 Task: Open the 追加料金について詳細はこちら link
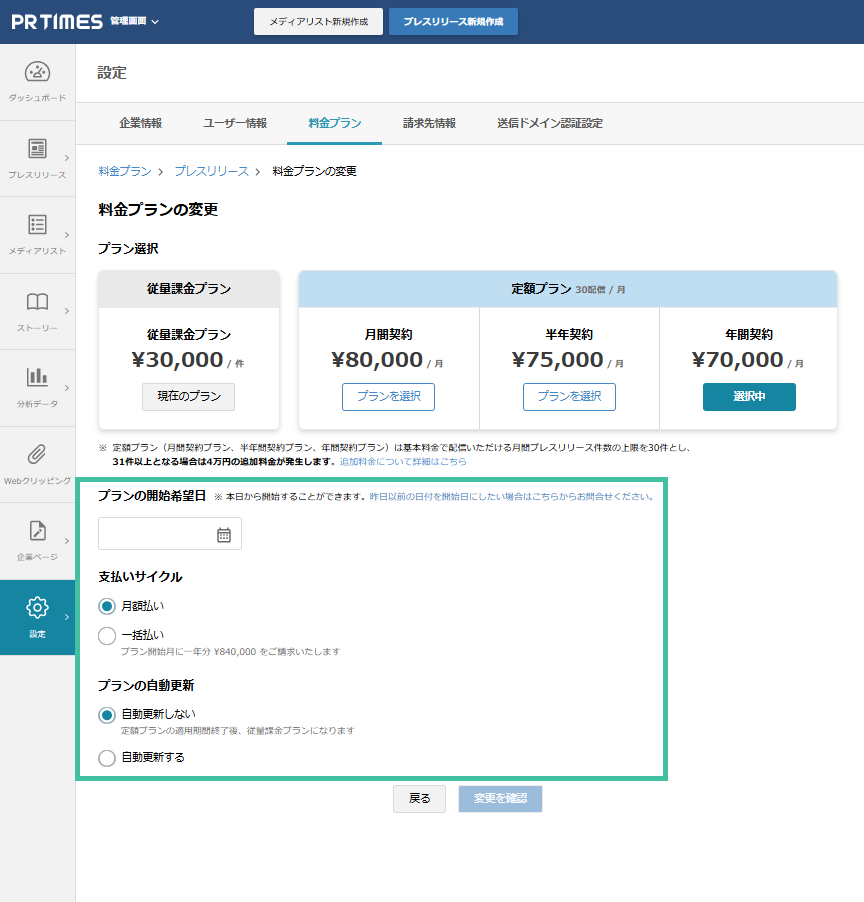(x=403, y=462)
